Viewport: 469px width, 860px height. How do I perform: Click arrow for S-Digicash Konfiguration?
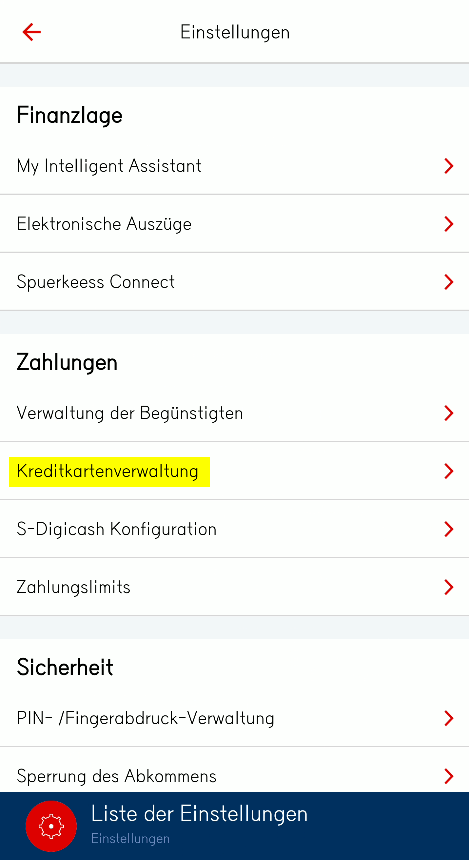pyautogui.click(x=449, y=529)
